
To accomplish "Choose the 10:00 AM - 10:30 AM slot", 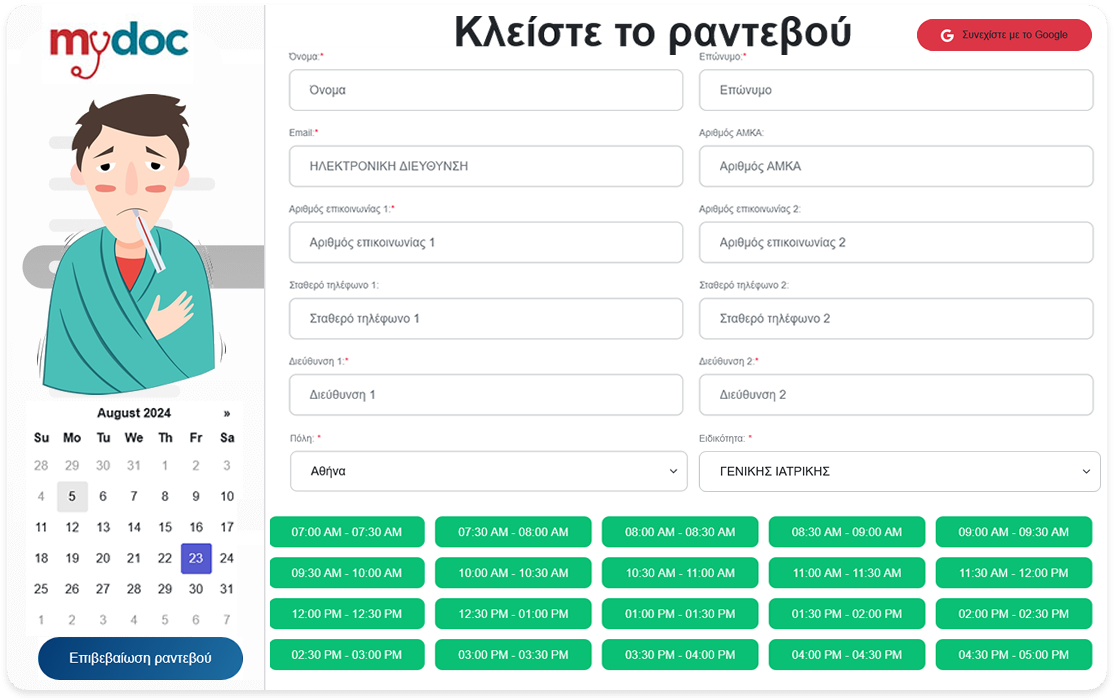I will click(513, 573).
